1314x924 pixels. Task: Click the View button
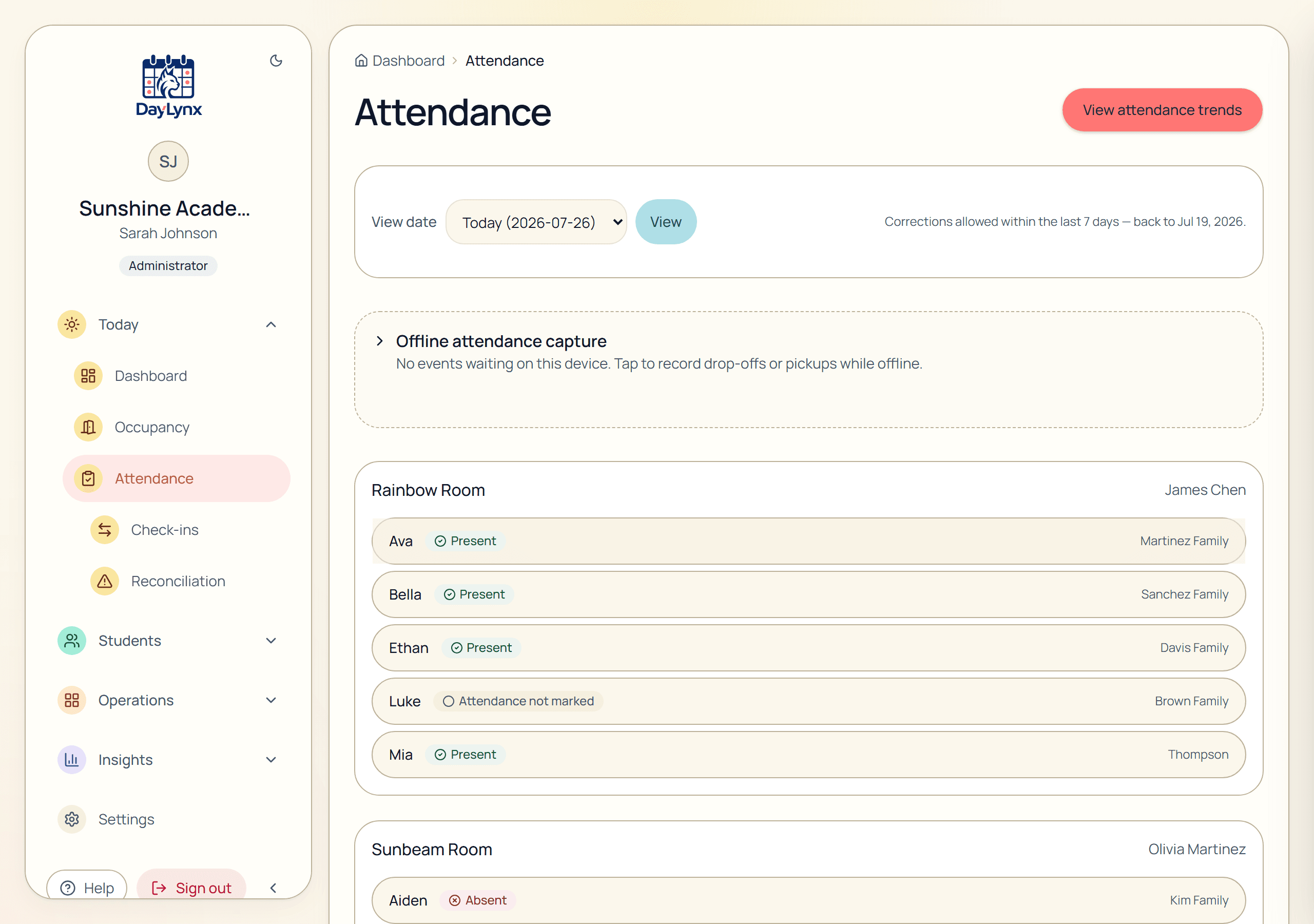tap(666, 222)
